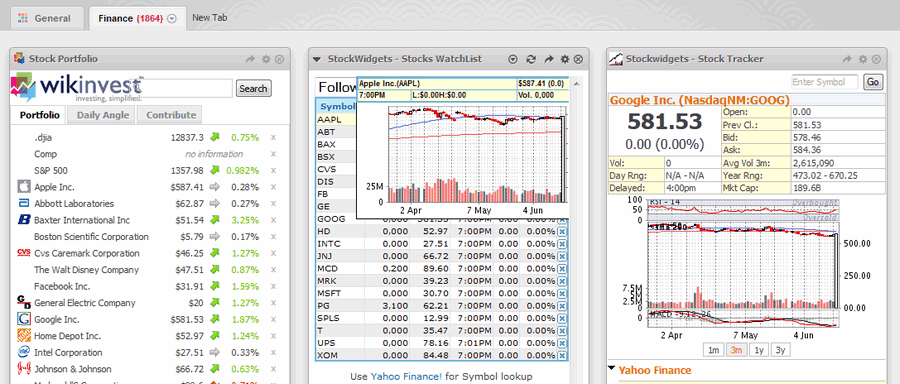Remove .djia from portfolio
Viewport: 900px width, 384px height.
(273, 138)
